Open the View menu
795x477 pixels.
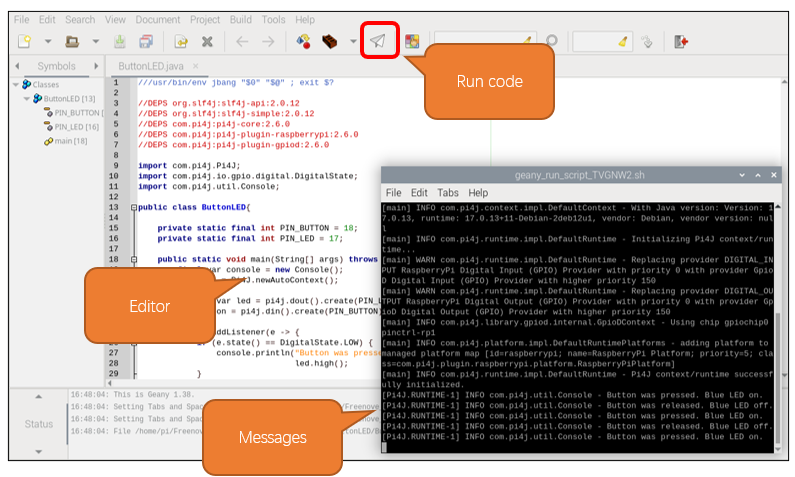115,19
